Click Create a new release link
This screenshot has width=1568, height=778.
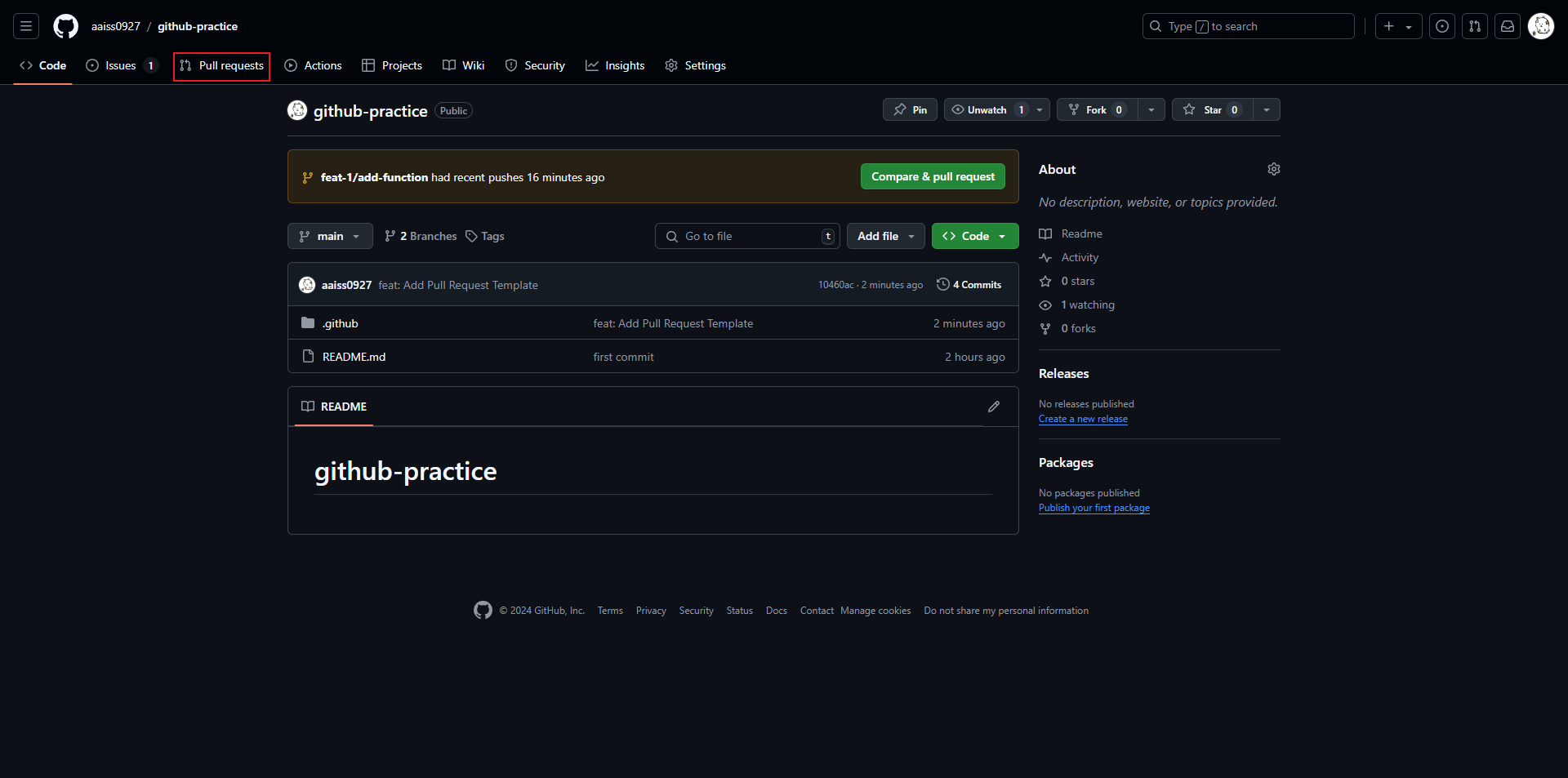pos(1083,419)
